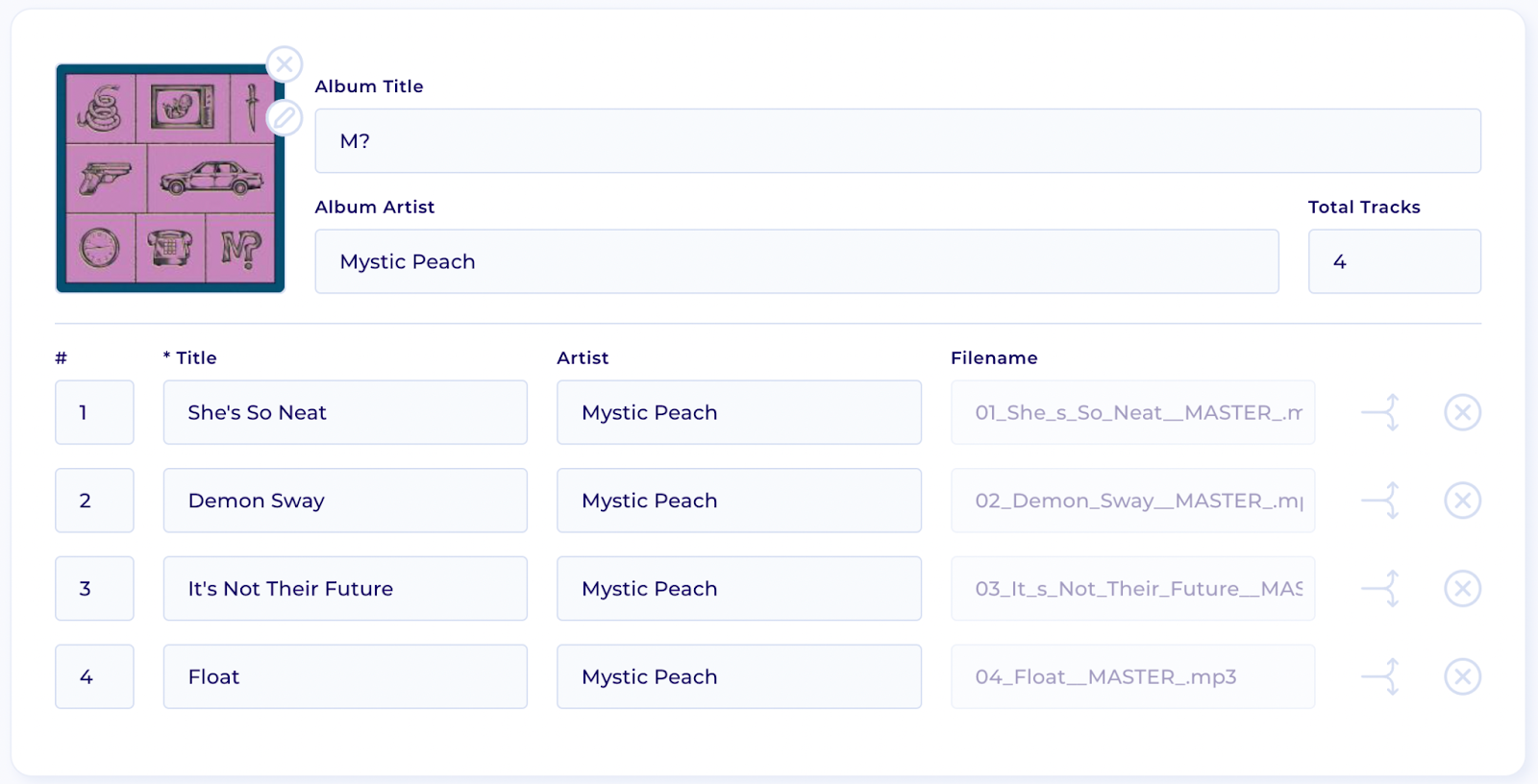Click the Demon Sway title field
Screen dimensions: 1538x784
[x=345, y=501]
